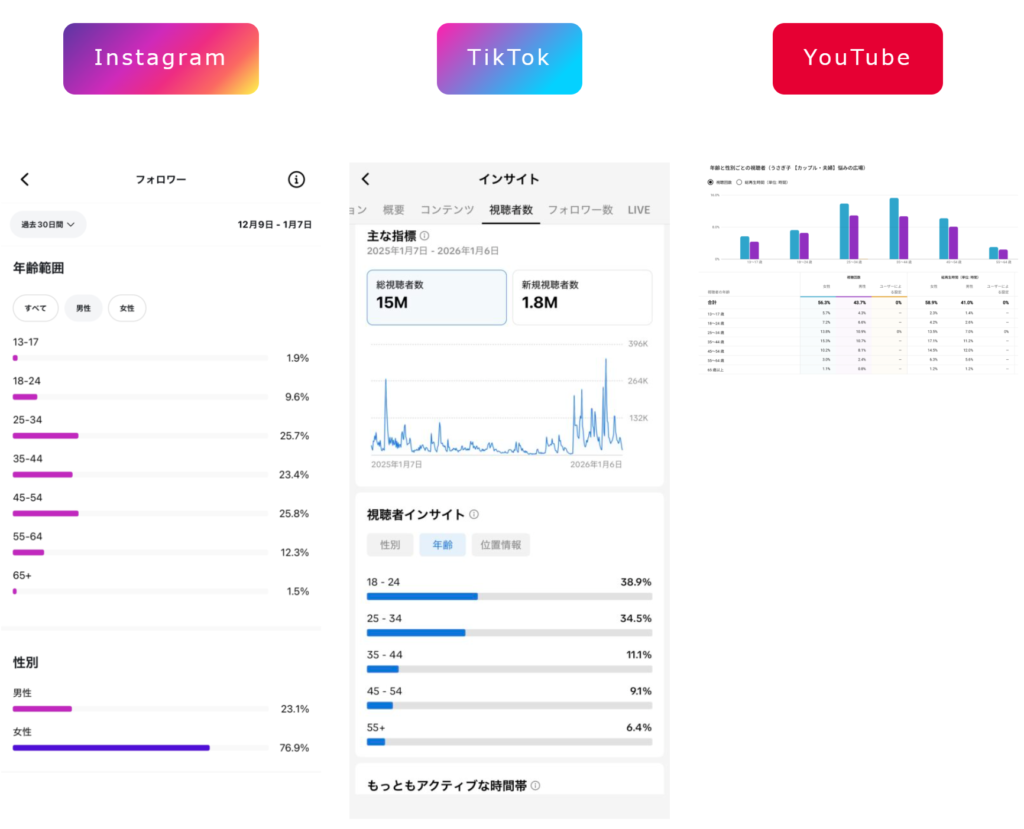Filter age range by 男性 chip
The height and width of the screenshot is (829, 1024).
click(x=84, y=308)
